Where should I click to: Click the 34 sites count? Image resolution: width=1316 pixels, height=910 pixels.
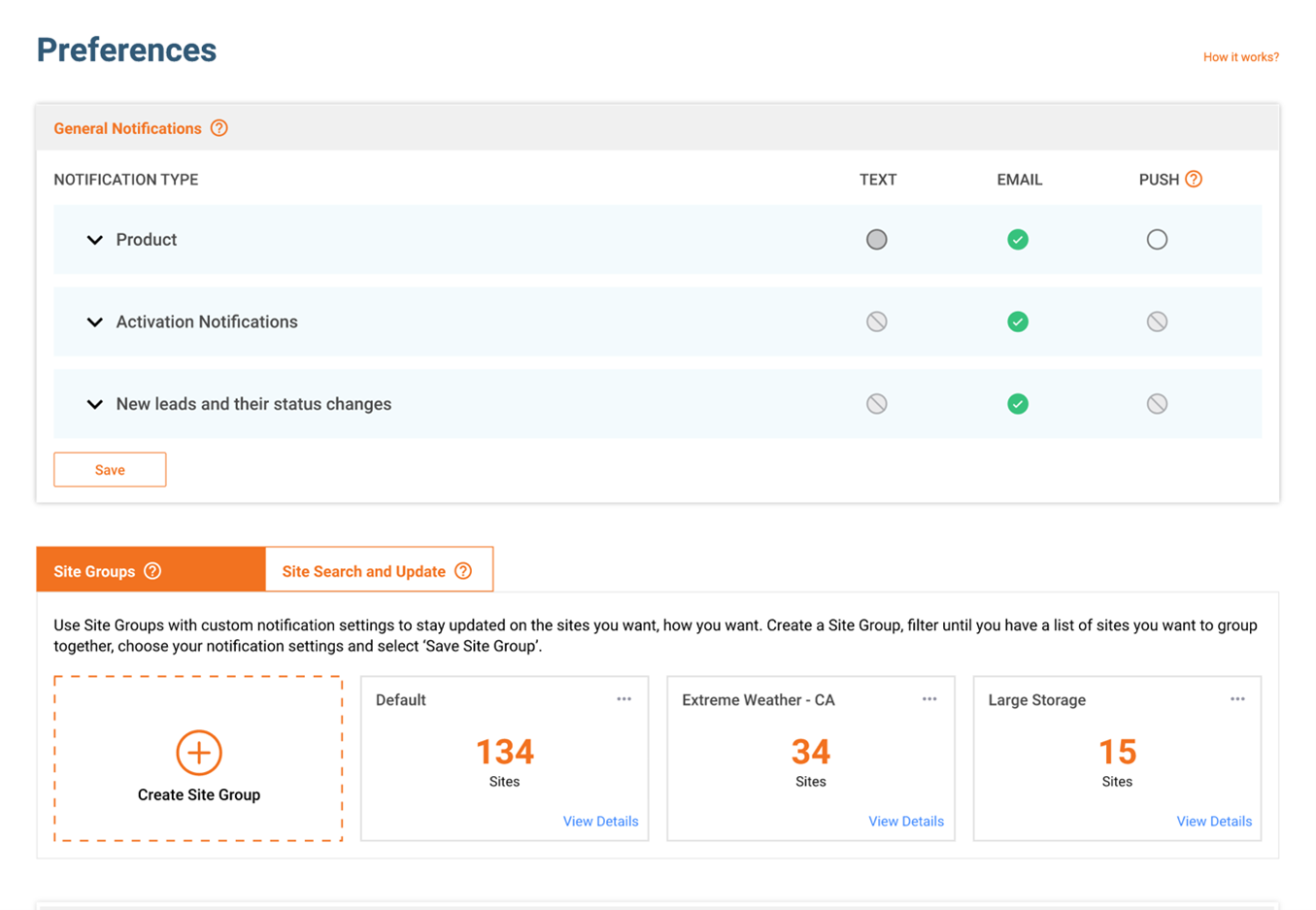tap(811, 752)
